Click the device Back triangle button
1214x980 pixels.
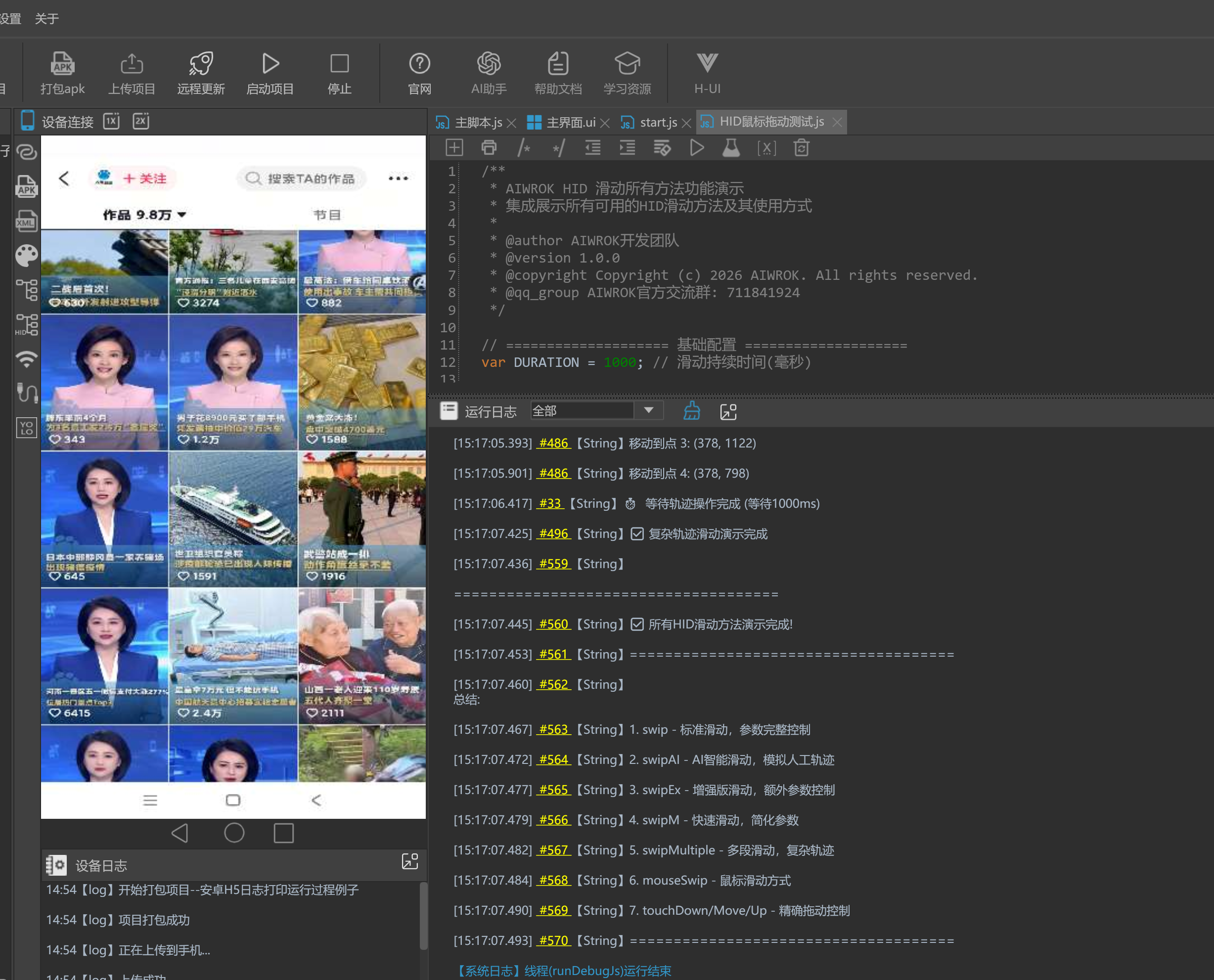pos(180,833)
